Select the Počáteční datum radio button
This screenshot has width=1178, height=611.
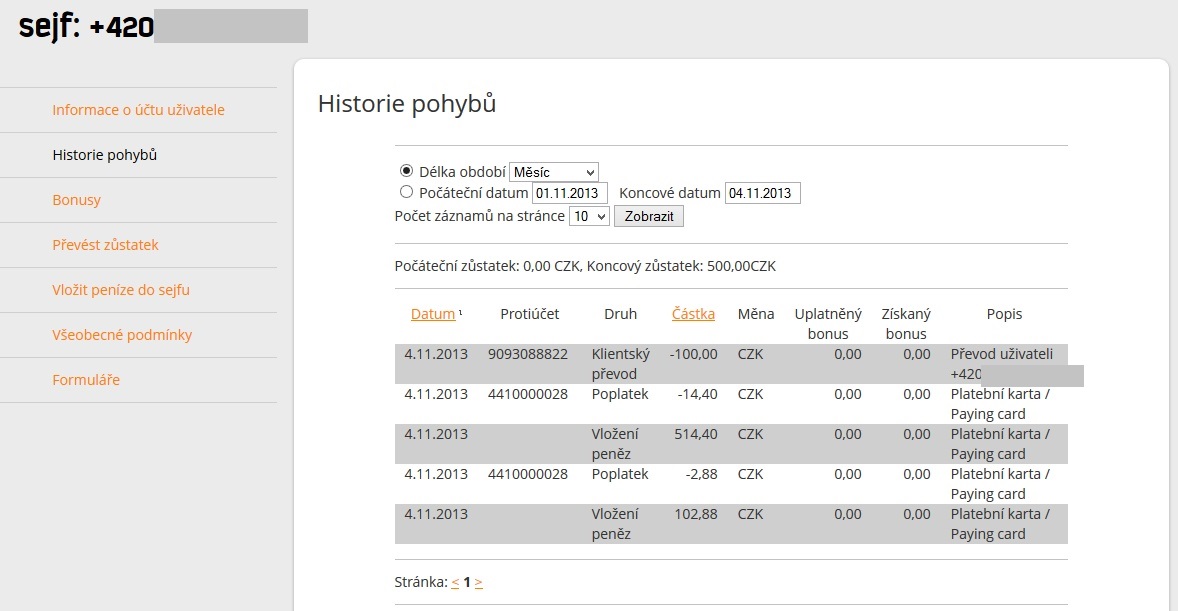tap(406, 192)
